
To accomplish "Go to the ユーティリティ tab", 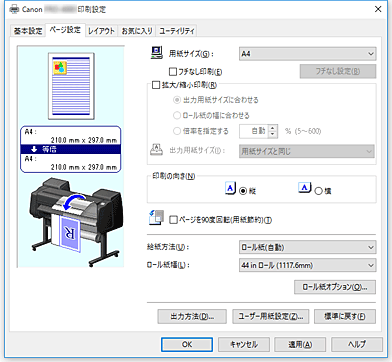I will (x=176, y=31).
